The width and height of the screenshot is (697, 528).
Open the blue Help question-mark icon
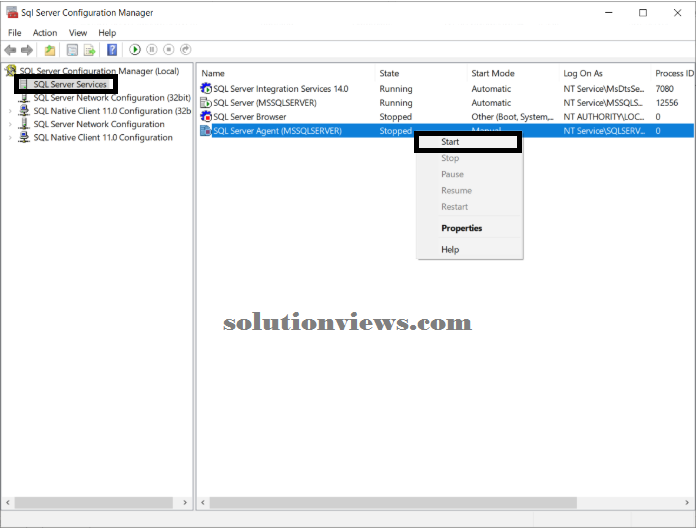[x=112, y=50]
